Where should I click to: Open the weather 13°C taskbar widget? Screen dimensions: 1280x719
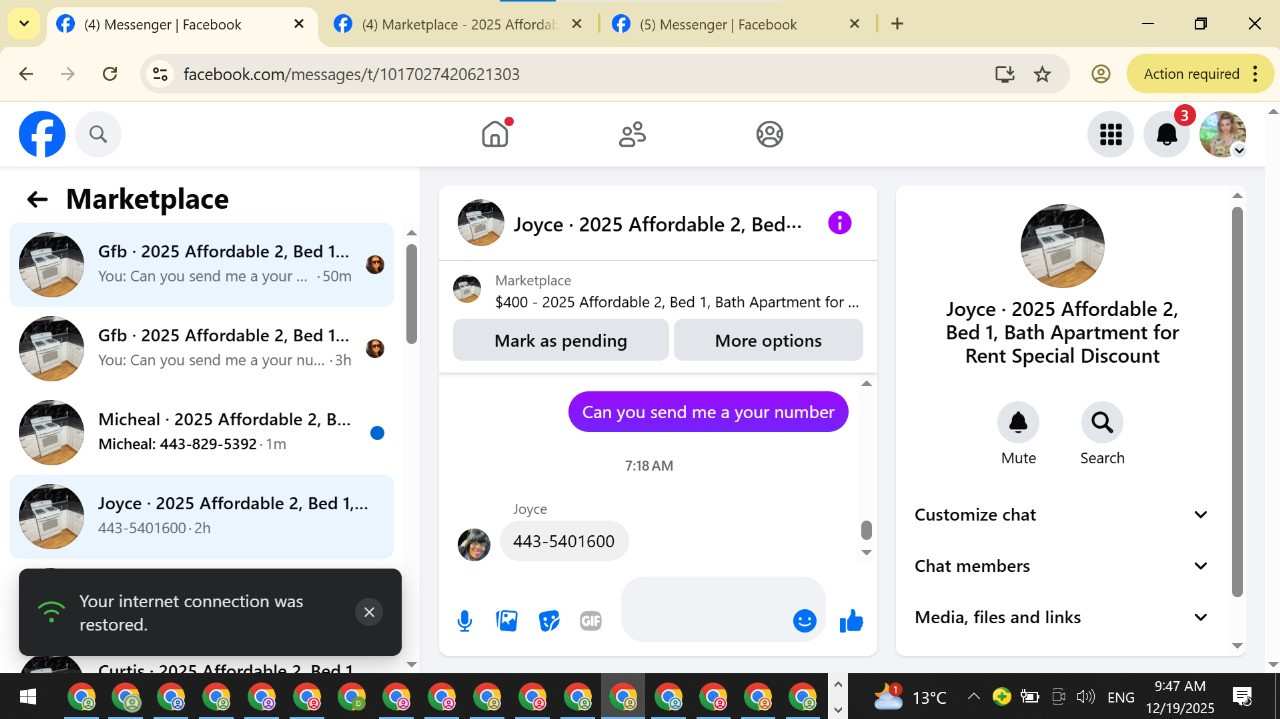910,697
